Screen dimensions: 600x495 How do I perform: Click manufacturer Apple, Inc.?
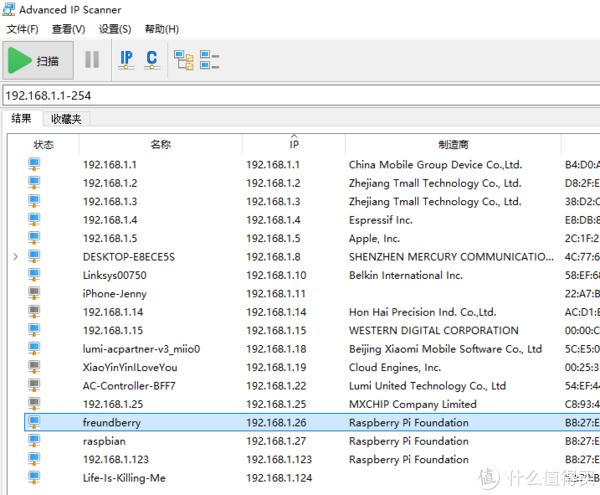coord(374,239)
